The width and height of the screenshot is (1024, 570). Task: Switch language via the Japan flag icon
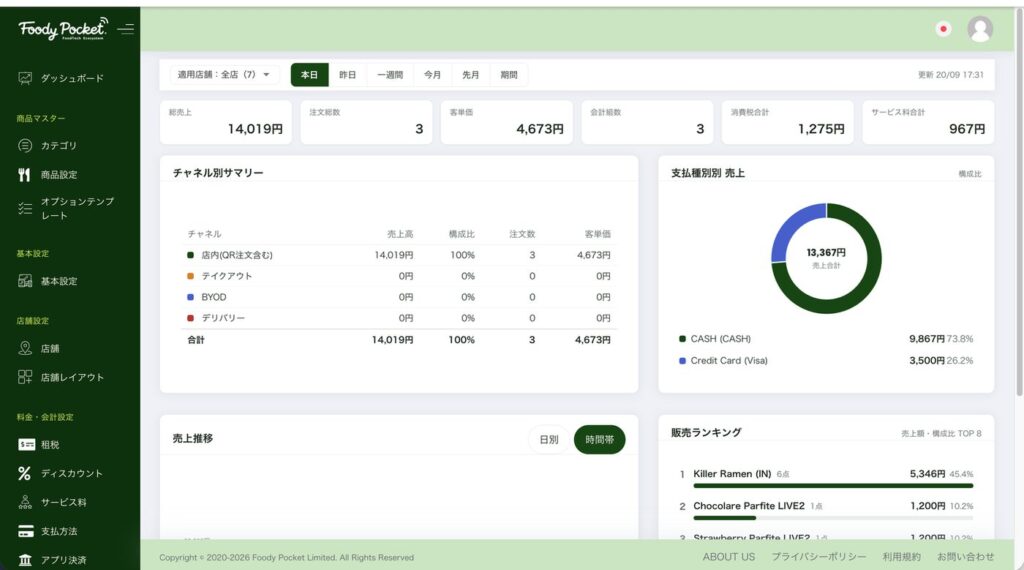pos(943,29)
